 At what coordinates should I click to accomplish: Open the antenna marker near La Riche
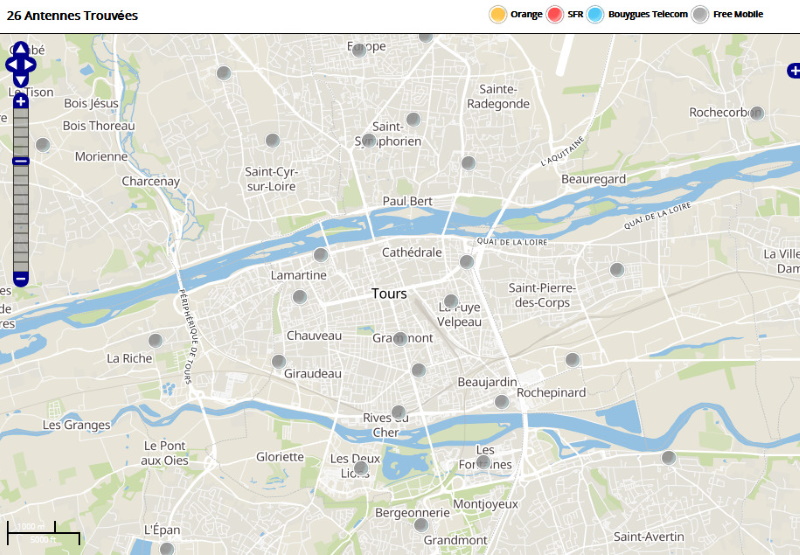click(155, 340)
